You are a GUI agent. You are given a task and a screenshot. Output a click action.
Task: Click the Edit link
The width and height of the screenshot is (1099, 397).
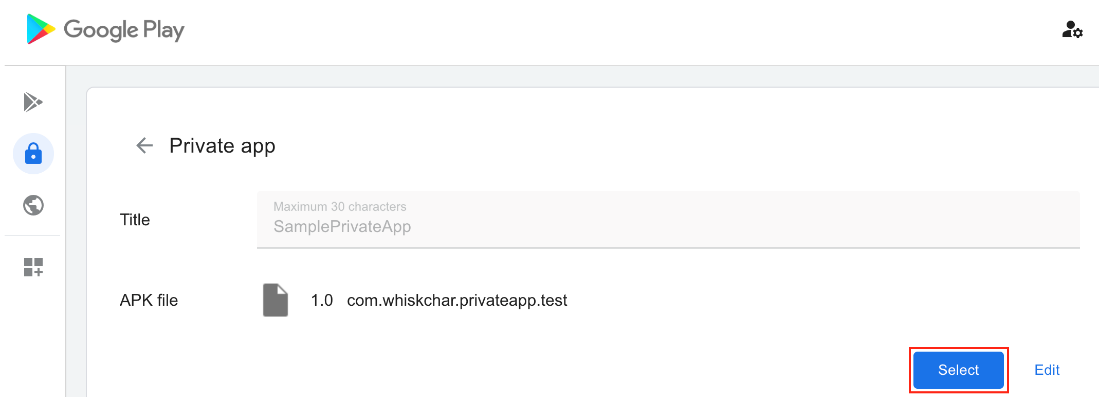click(x=1046, y=370)
